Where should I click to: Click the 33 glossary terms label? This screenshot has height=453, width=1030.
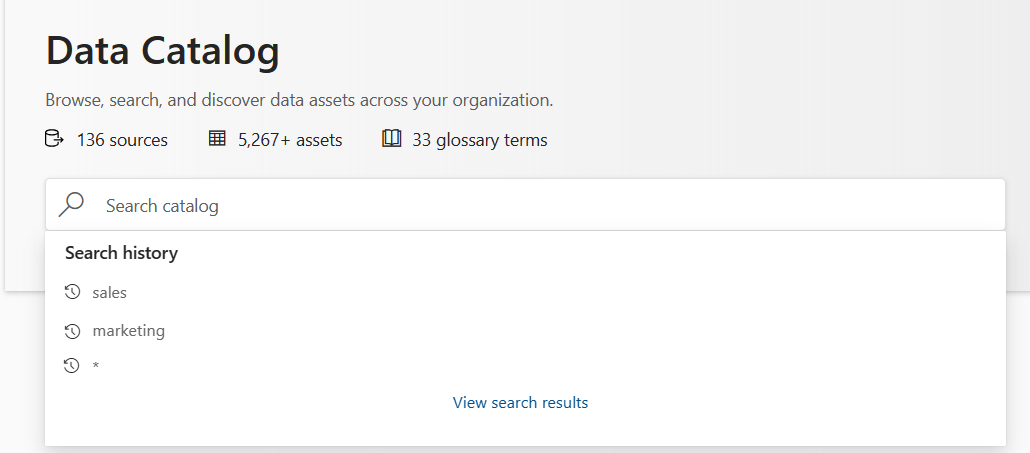click(x=479, y=140)
